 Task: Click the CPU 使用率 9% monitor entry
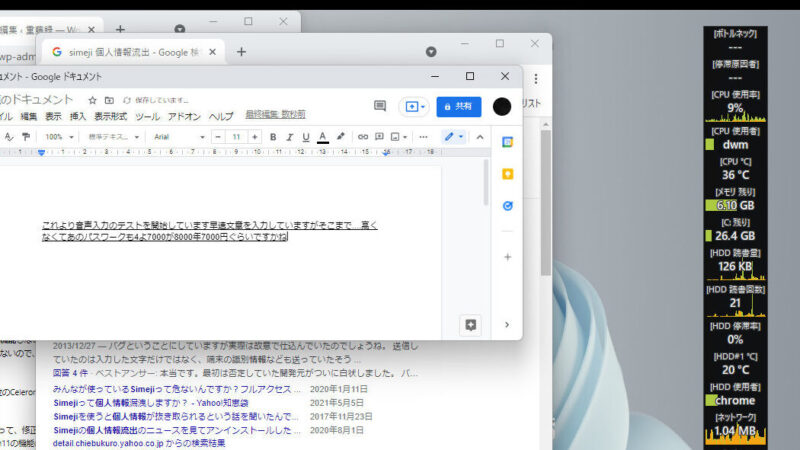735,106
